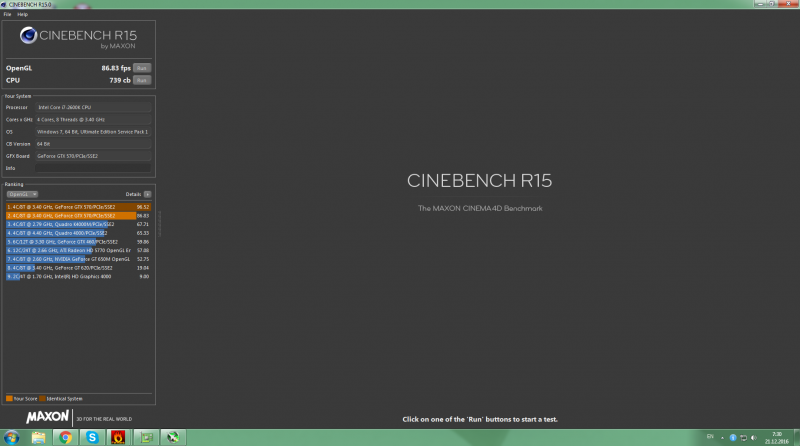Select the Quadro K4000M ranking entry
Screen dimensions: 800x446
tap(77, 224)
